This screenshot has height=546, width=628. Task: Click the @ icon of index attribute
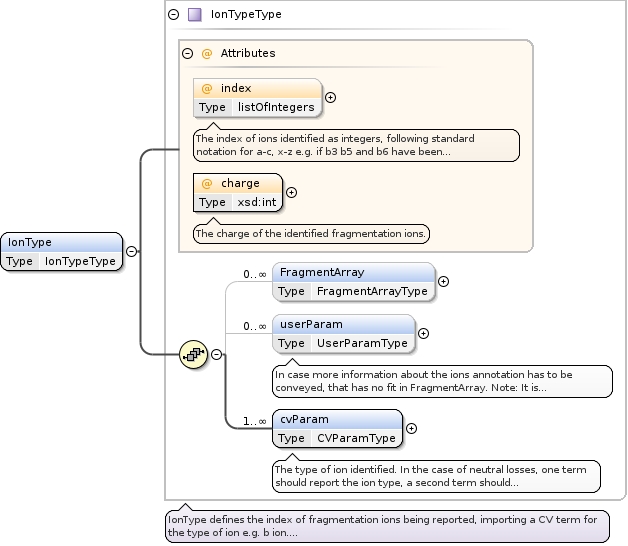point(207,88)
